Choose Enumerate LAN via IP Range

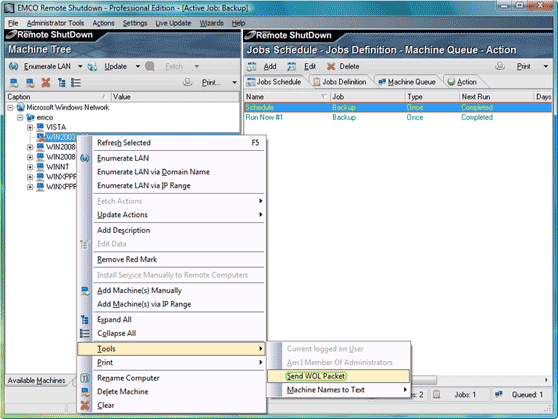171,186
